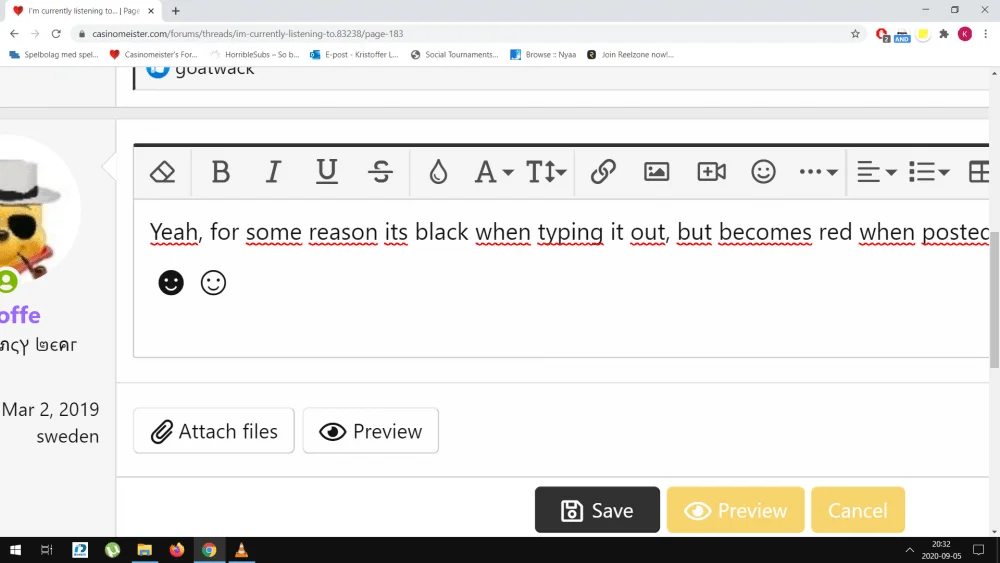This screenshot has height=563, width=1000.
Task: Click the Attach files button
Action: (x=214, y=431)
